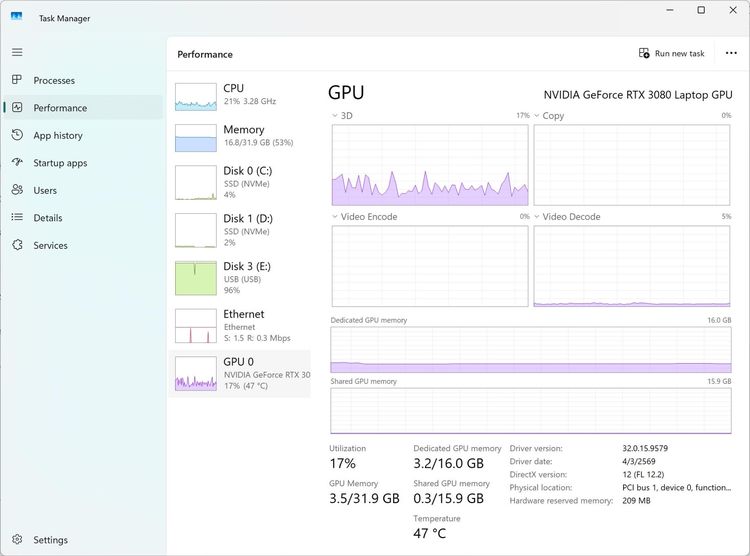Screen dimensions: 750x556
Task: Select the Disk 1 (D:) thumbnail graph
Action: (196, 230)
